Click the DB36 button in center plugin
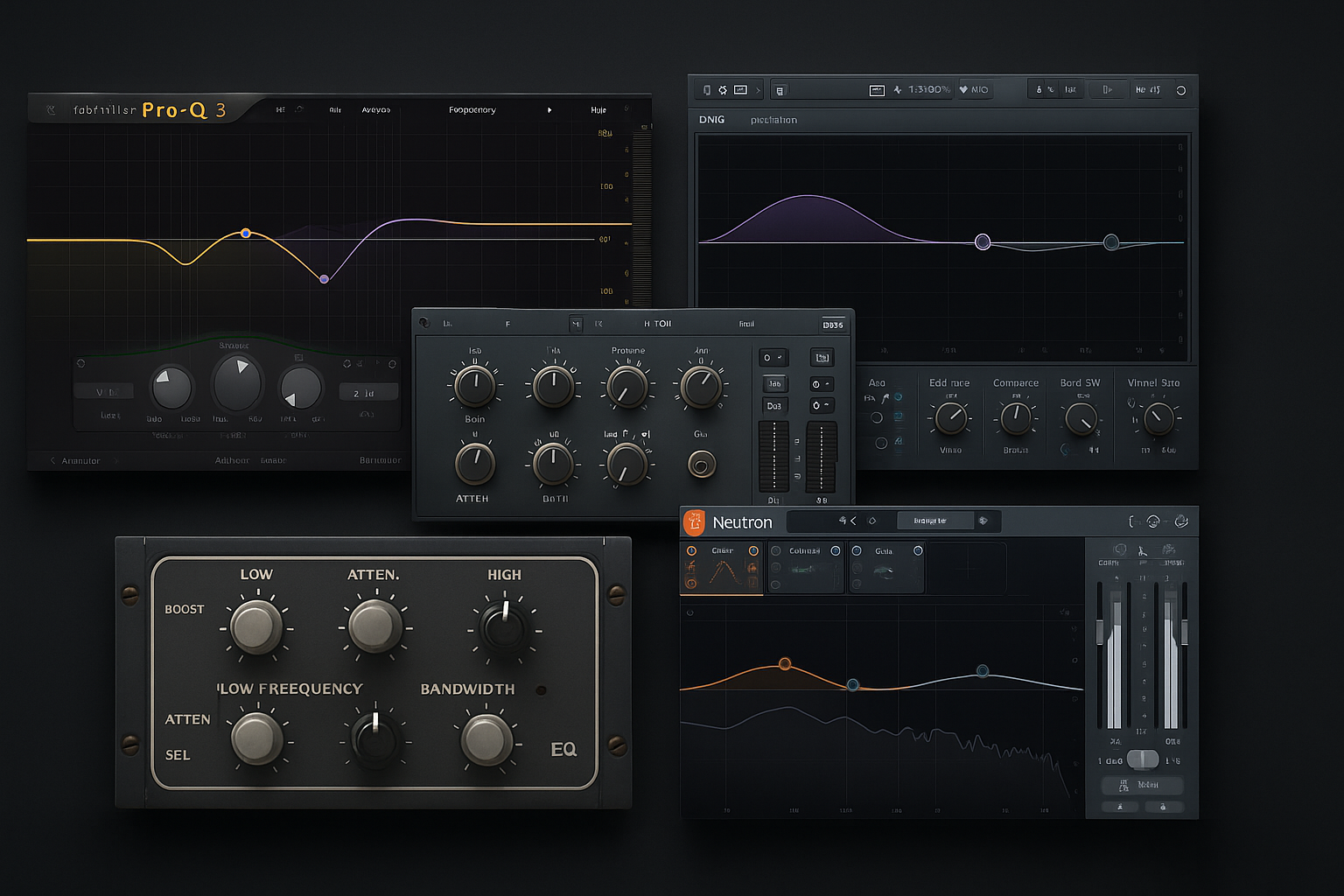The height and width of the screenshot is (896, 1344). pos(833,325)
